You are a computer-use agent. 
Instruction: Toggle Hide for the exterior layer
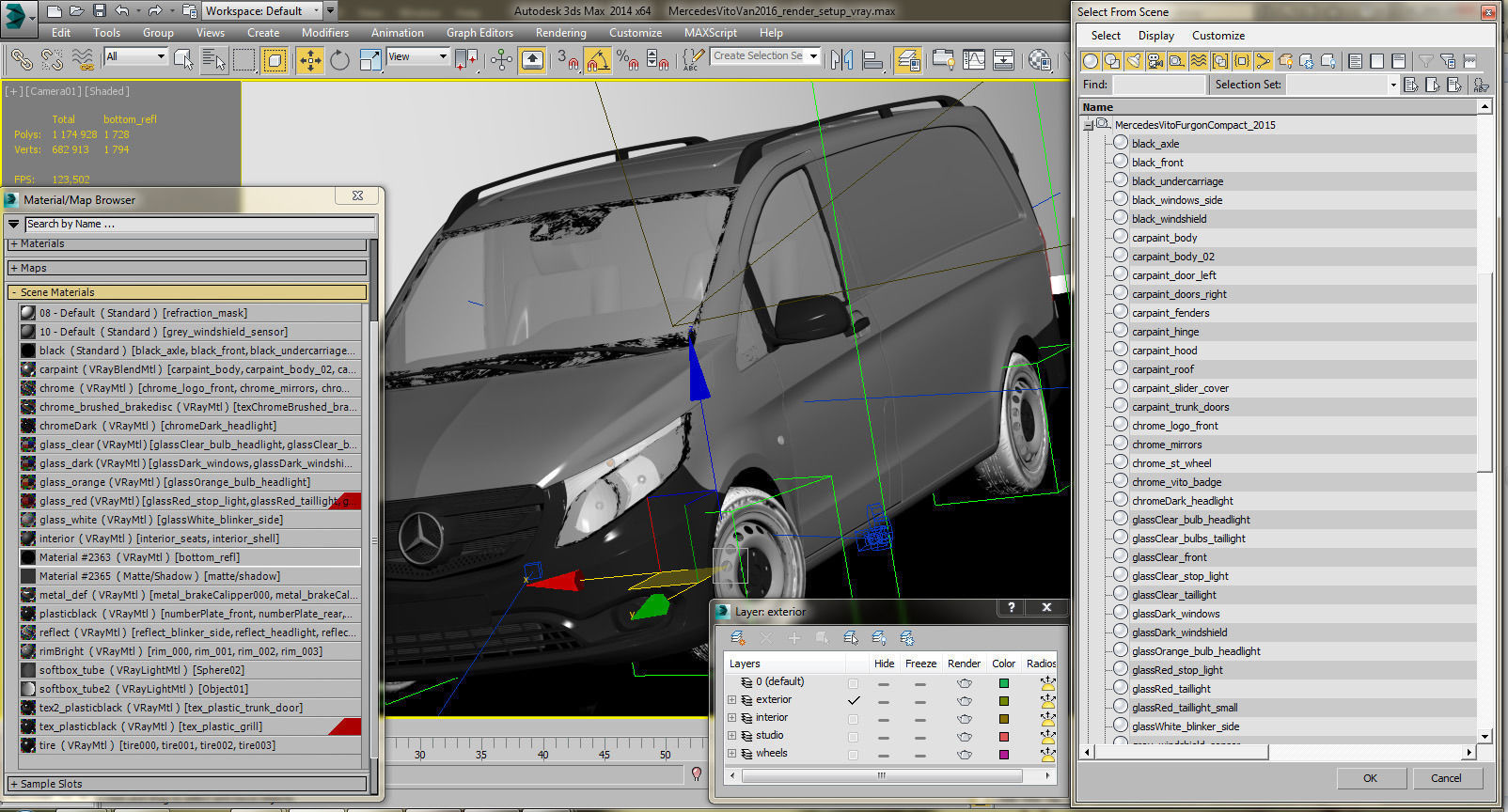884,701
